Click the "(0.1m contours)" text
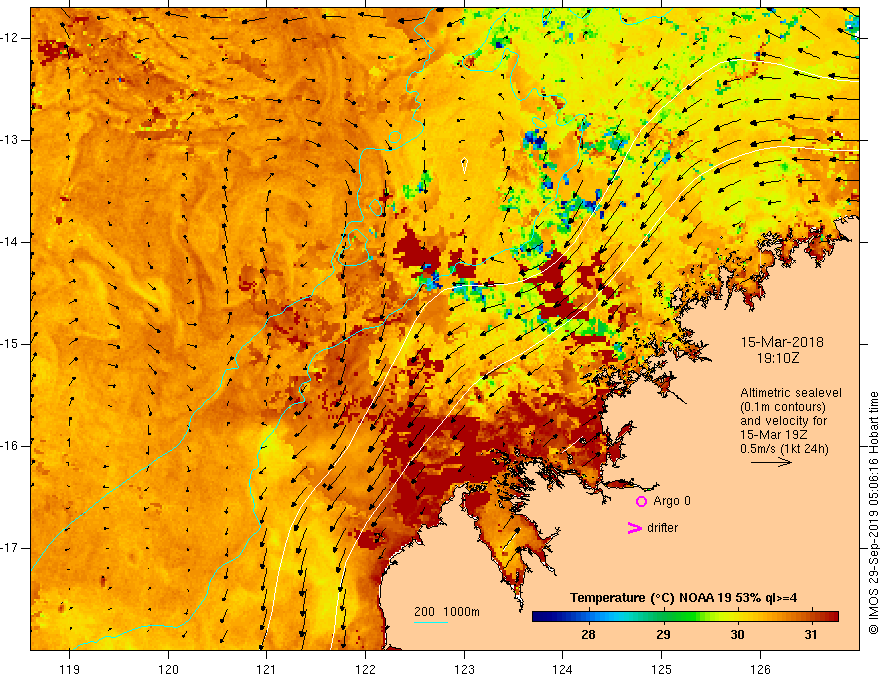This screenshot has height=680, width=880. [x=783, y=407]
